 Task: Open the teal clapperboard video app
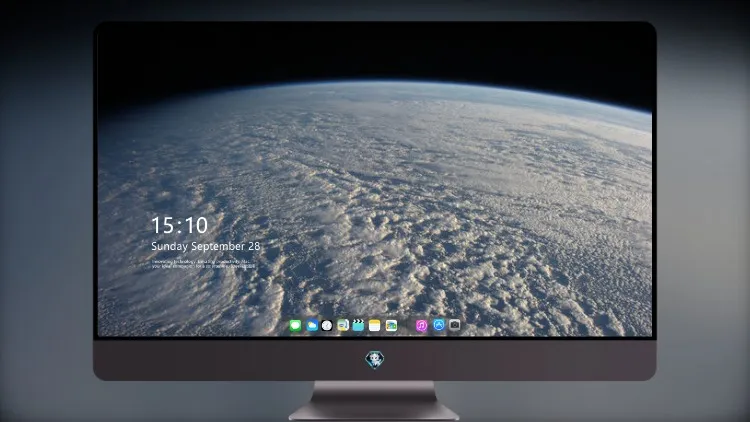(358, 326)
